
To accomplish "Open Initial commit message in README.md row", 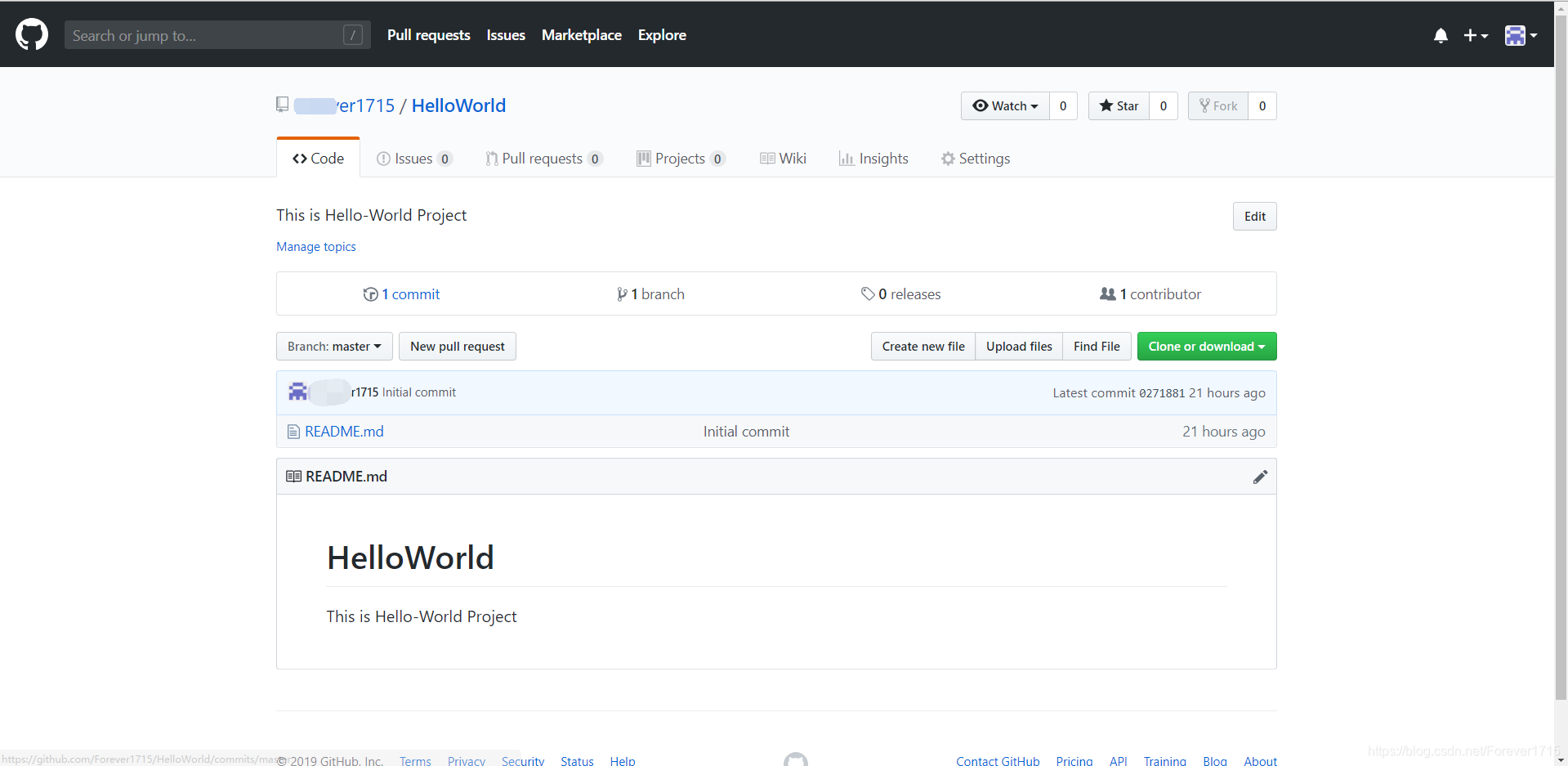I will (746, 432).
